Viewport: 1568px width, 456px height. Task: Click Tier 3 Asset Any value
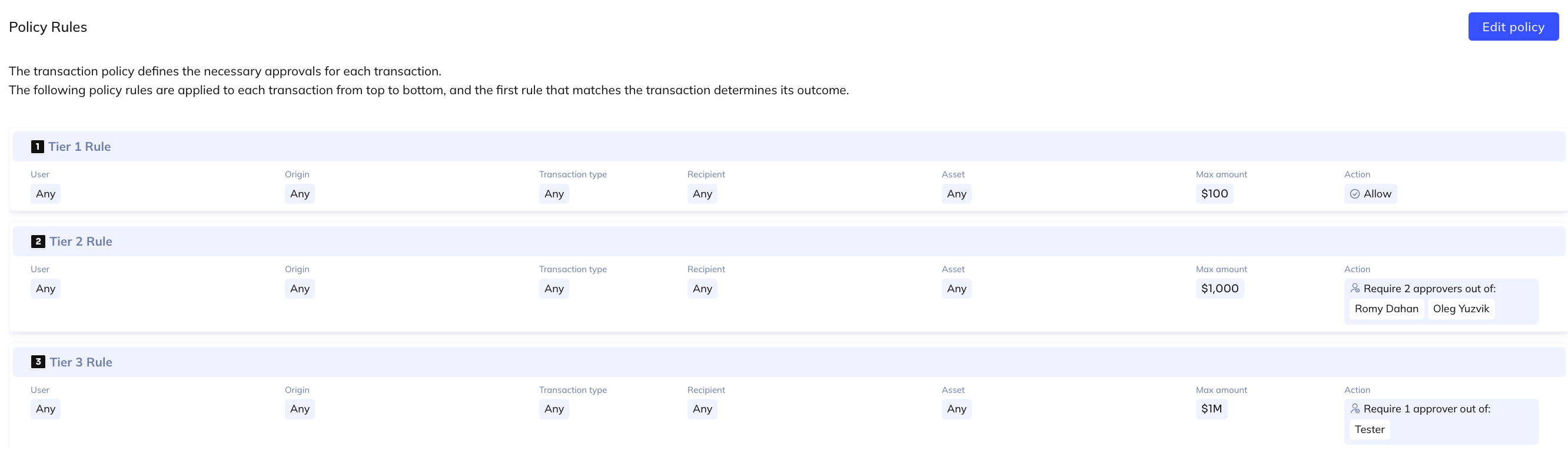click(x=956, y=408)
